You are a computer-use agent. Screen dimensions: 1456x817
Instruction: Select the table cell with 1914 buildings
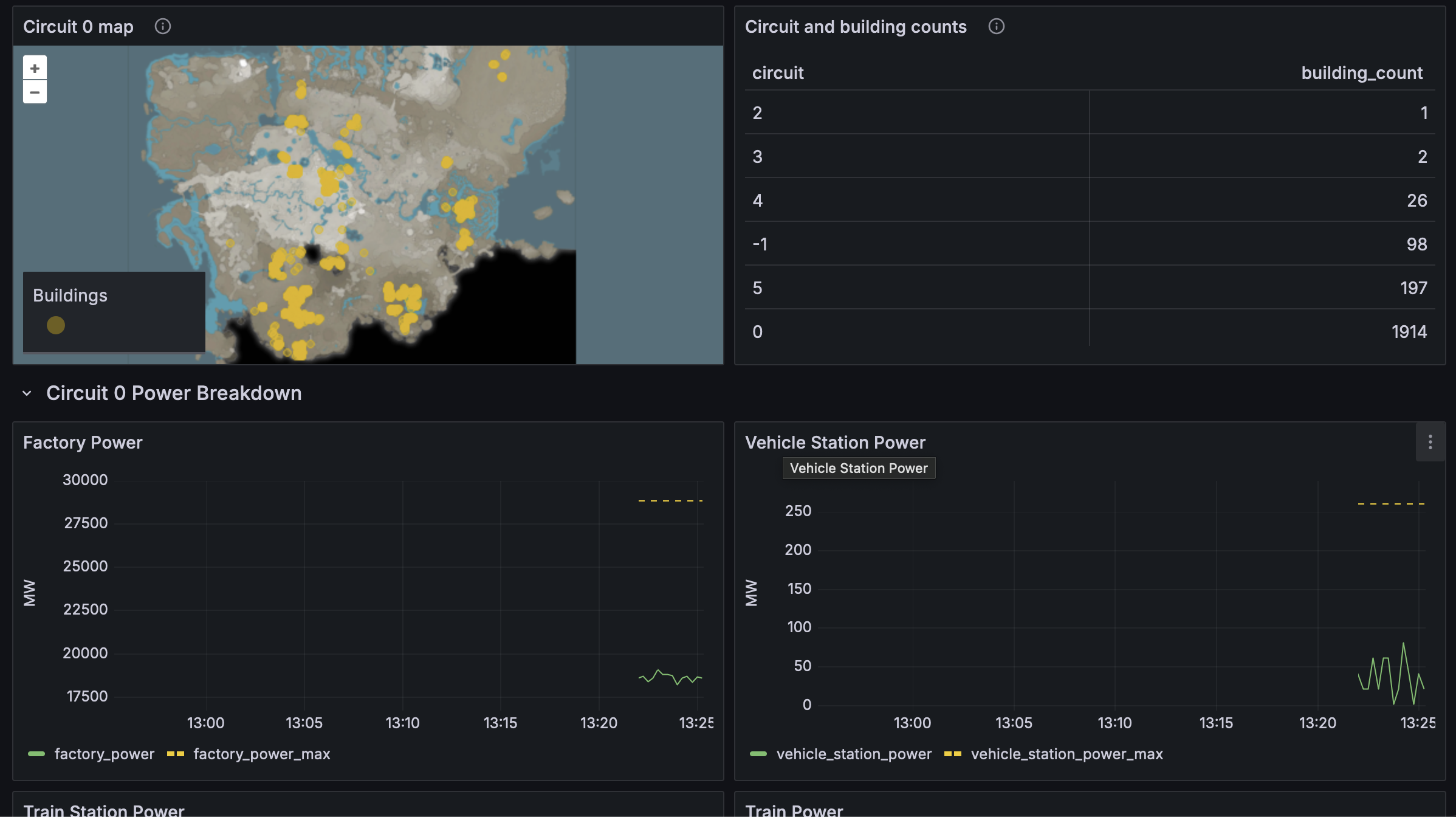[1409, 332]
